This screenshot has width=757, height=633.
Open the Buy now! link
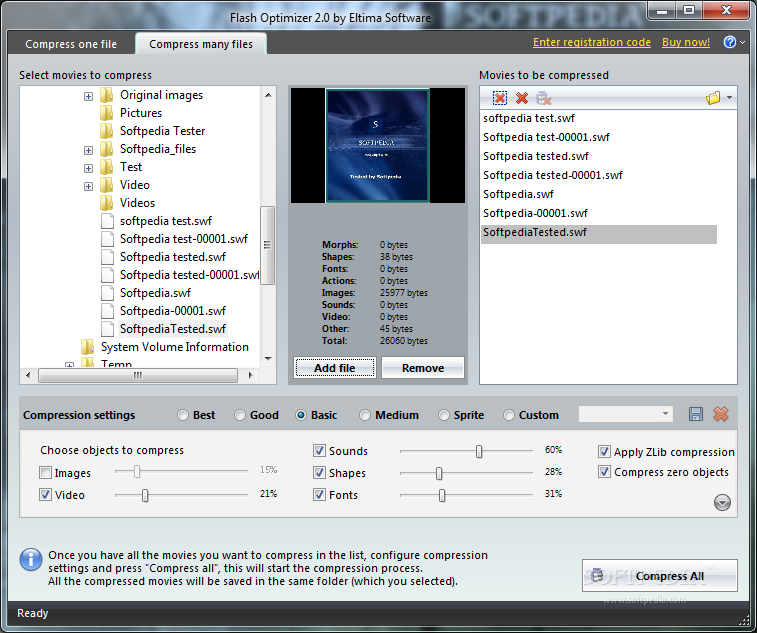coord(686,42)
